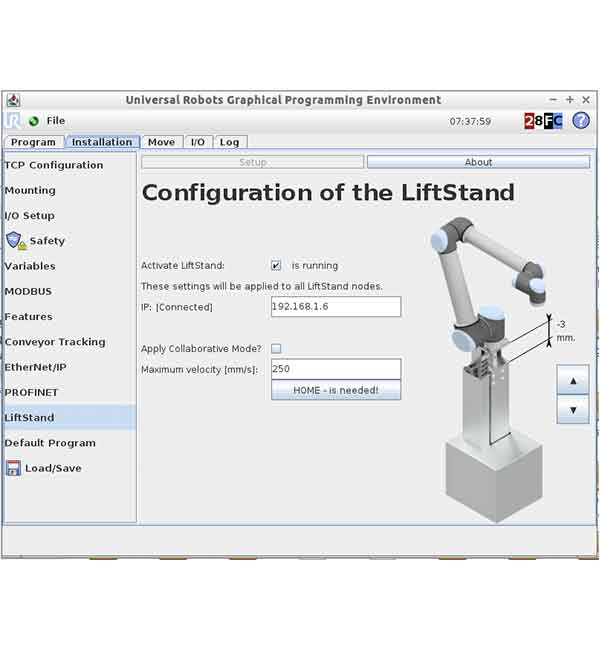Maximize the window with the plus button
The image size is (600, 650).
(569, 99)
